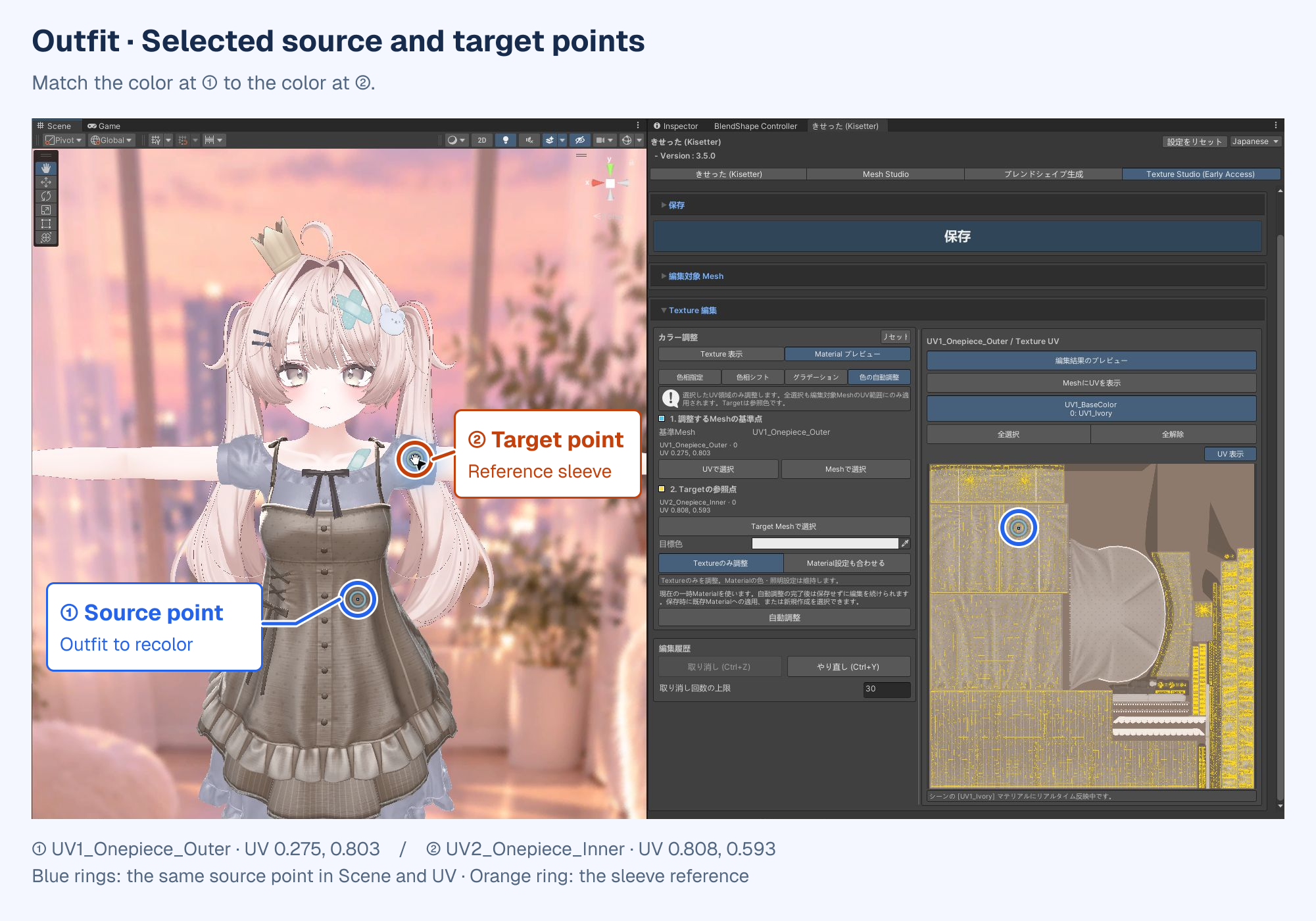This screenshot has height=921, width=1316.
Task: Toggle scene audio mute
Action: point(529,140)
